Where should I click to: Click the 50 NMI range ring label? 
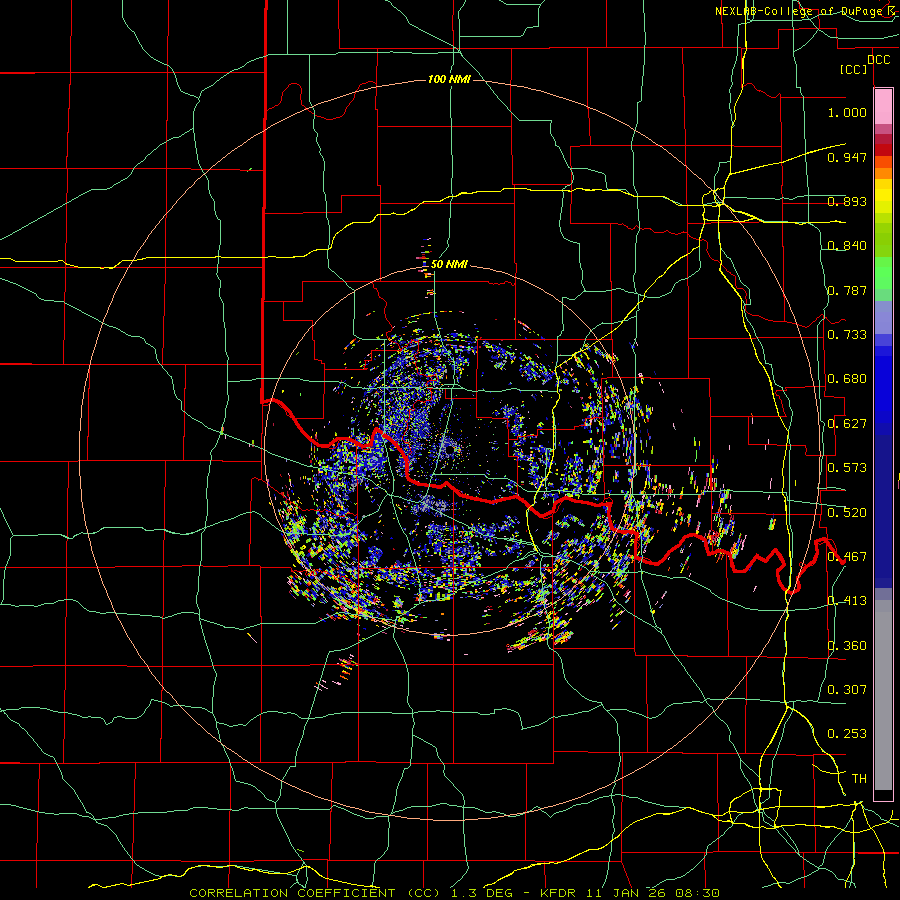click(449, 265)
